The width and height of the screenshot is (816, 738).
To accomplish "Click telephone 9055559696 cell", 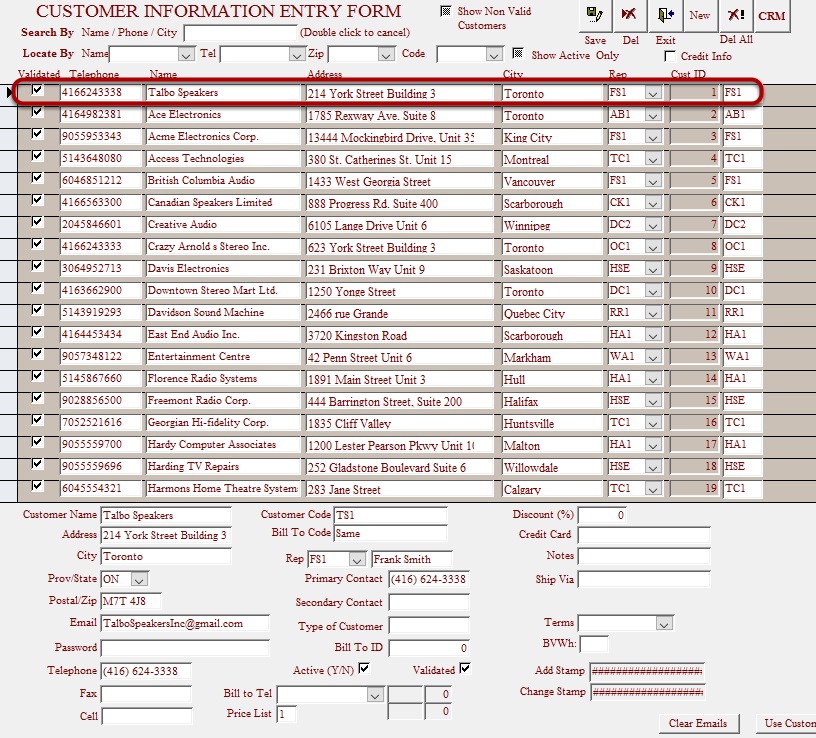I will coord(101,466).
